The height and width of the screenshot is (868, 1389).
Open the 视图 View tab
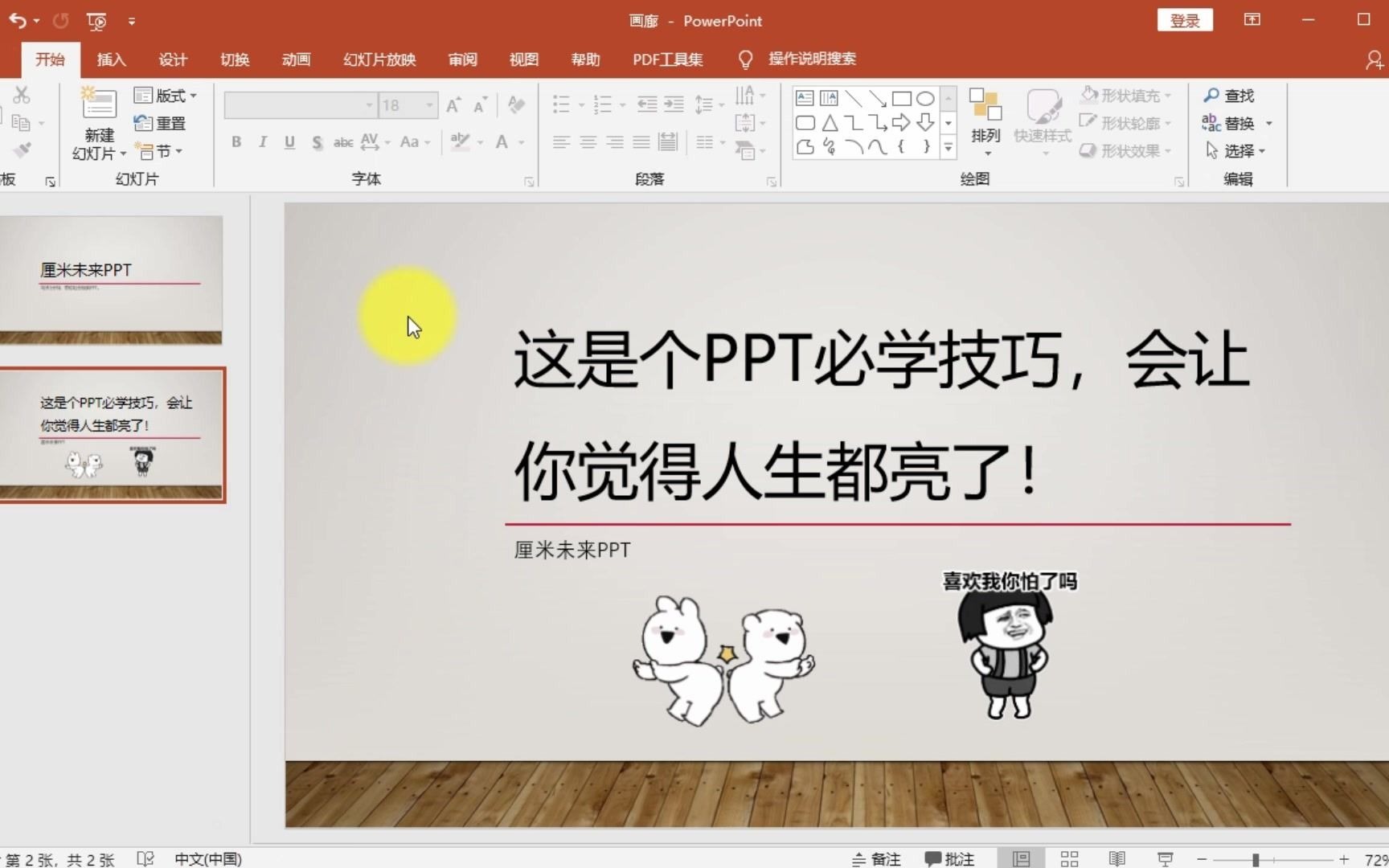(523, 59)
